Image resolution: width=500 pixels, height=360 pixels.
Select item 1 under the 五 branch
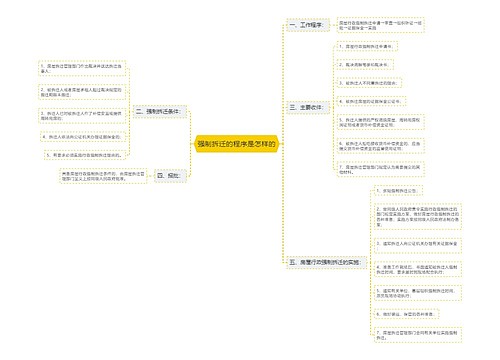398,191
